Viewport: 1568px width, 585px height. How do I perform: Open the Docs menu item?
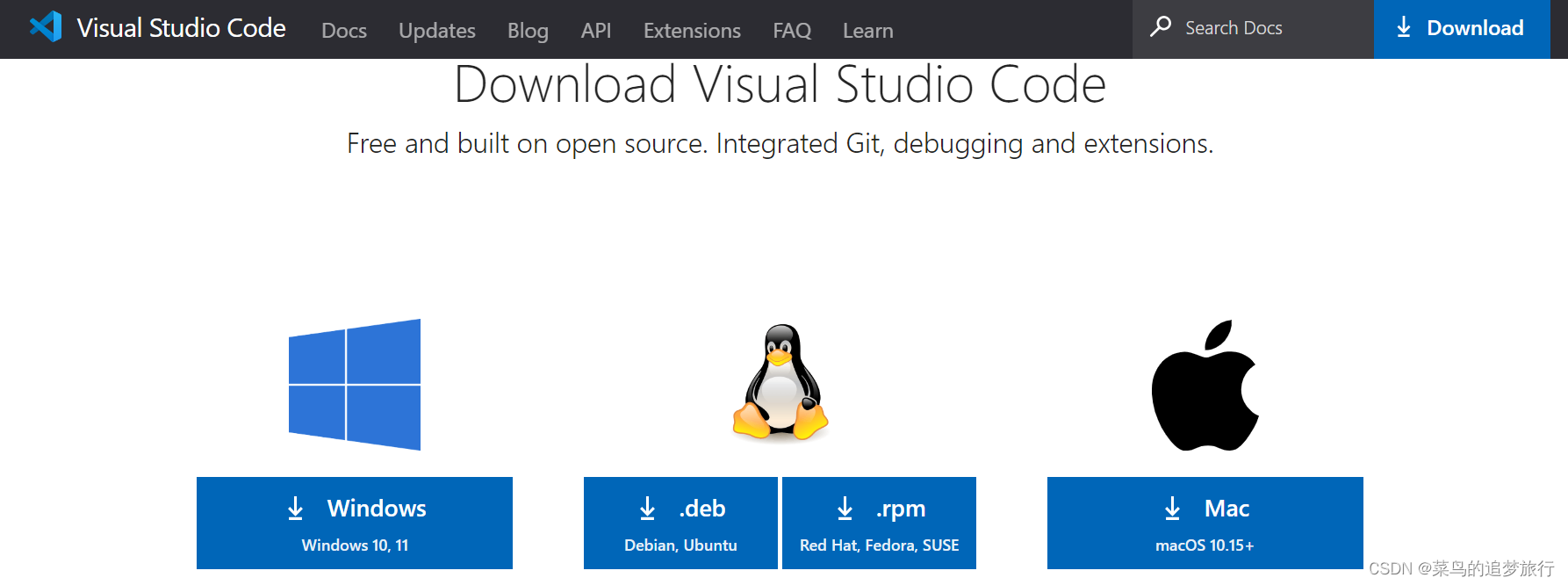pyautogui.click(x=344, y=31)
